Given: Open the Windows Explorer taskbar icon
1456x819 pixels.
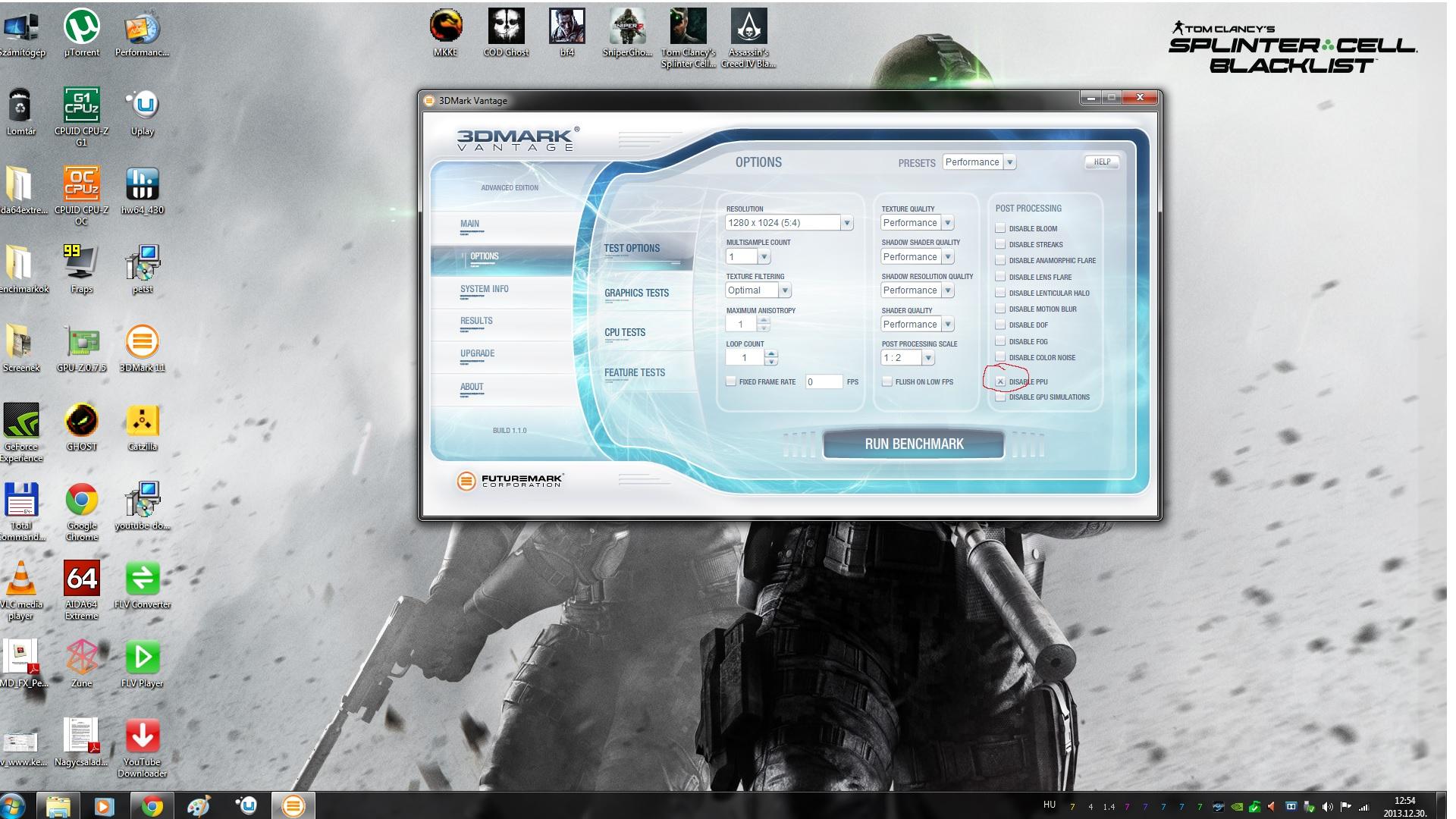Looking at the screenshot, I should coord(58,806).
